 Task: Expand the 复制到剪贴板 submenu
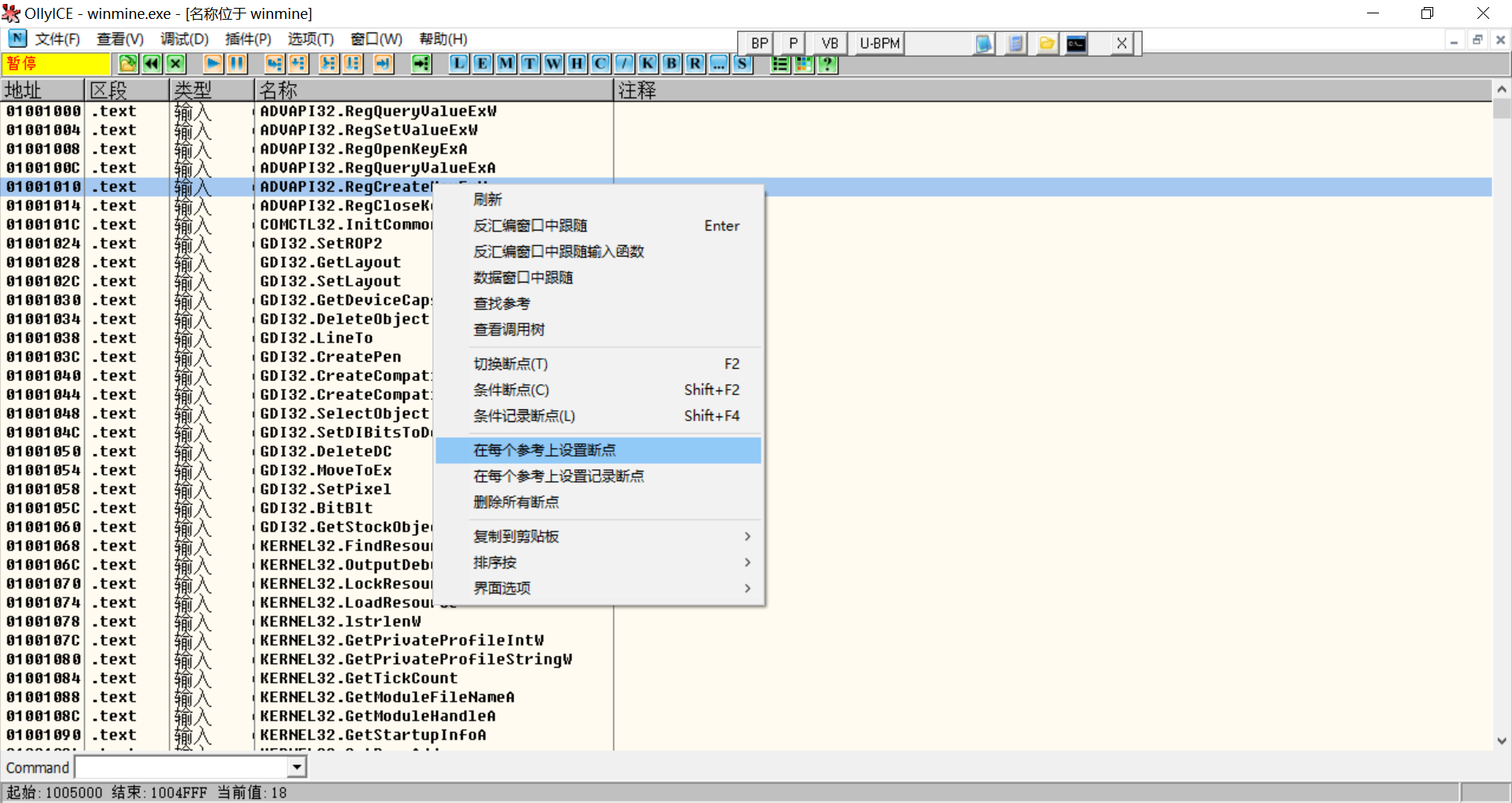599,536
